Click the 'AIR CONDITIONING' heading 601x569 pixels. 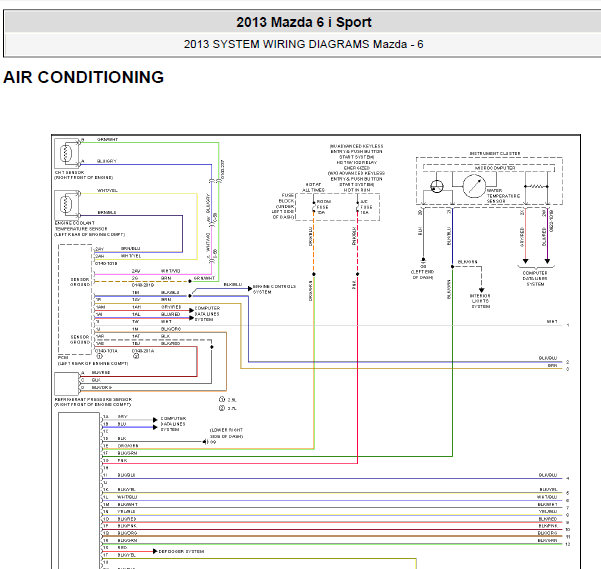84,77
